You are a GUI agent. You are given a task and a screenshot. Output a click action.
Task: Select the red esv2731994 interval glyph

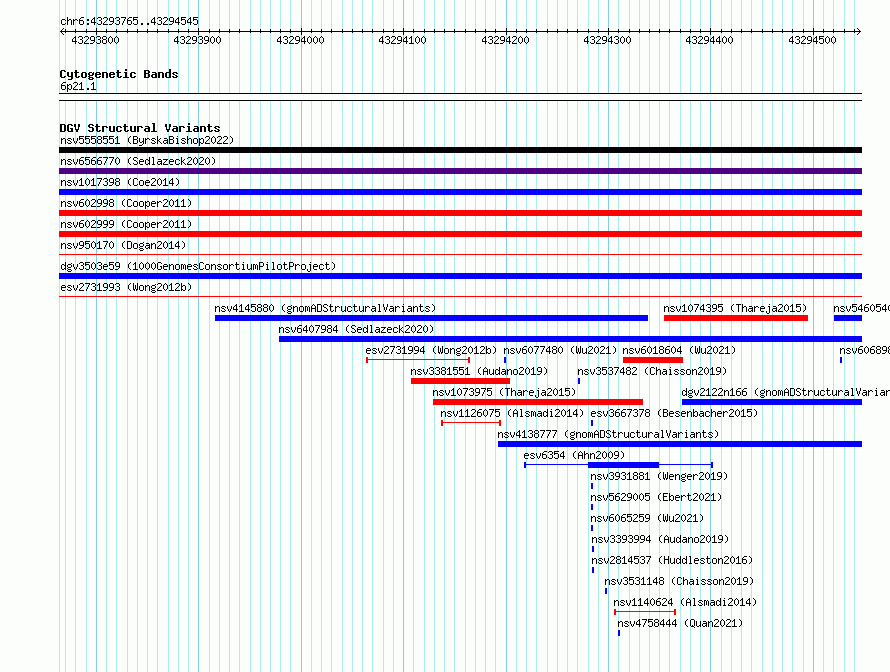418,360
